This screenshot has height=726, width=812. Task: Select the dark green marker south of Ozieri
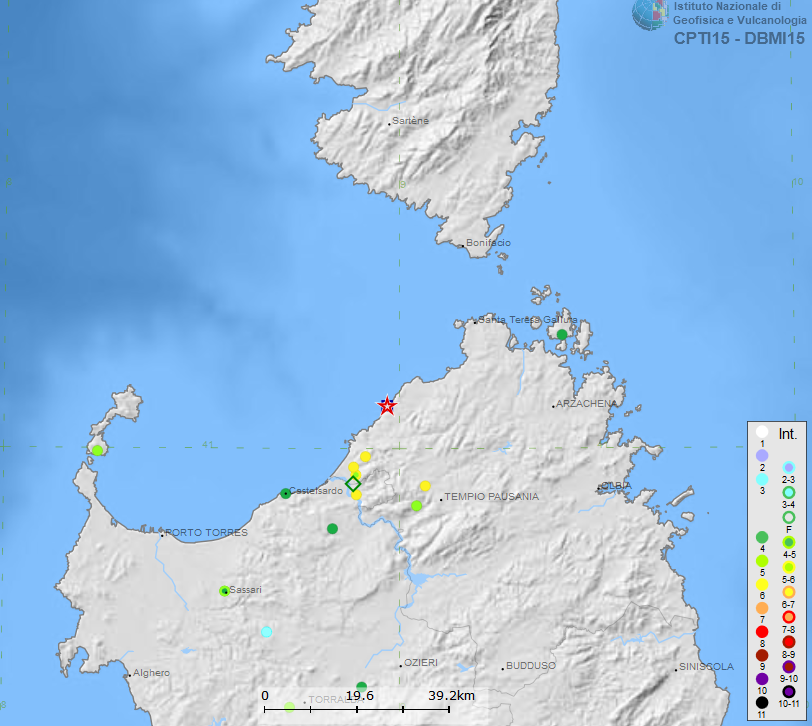361,687
